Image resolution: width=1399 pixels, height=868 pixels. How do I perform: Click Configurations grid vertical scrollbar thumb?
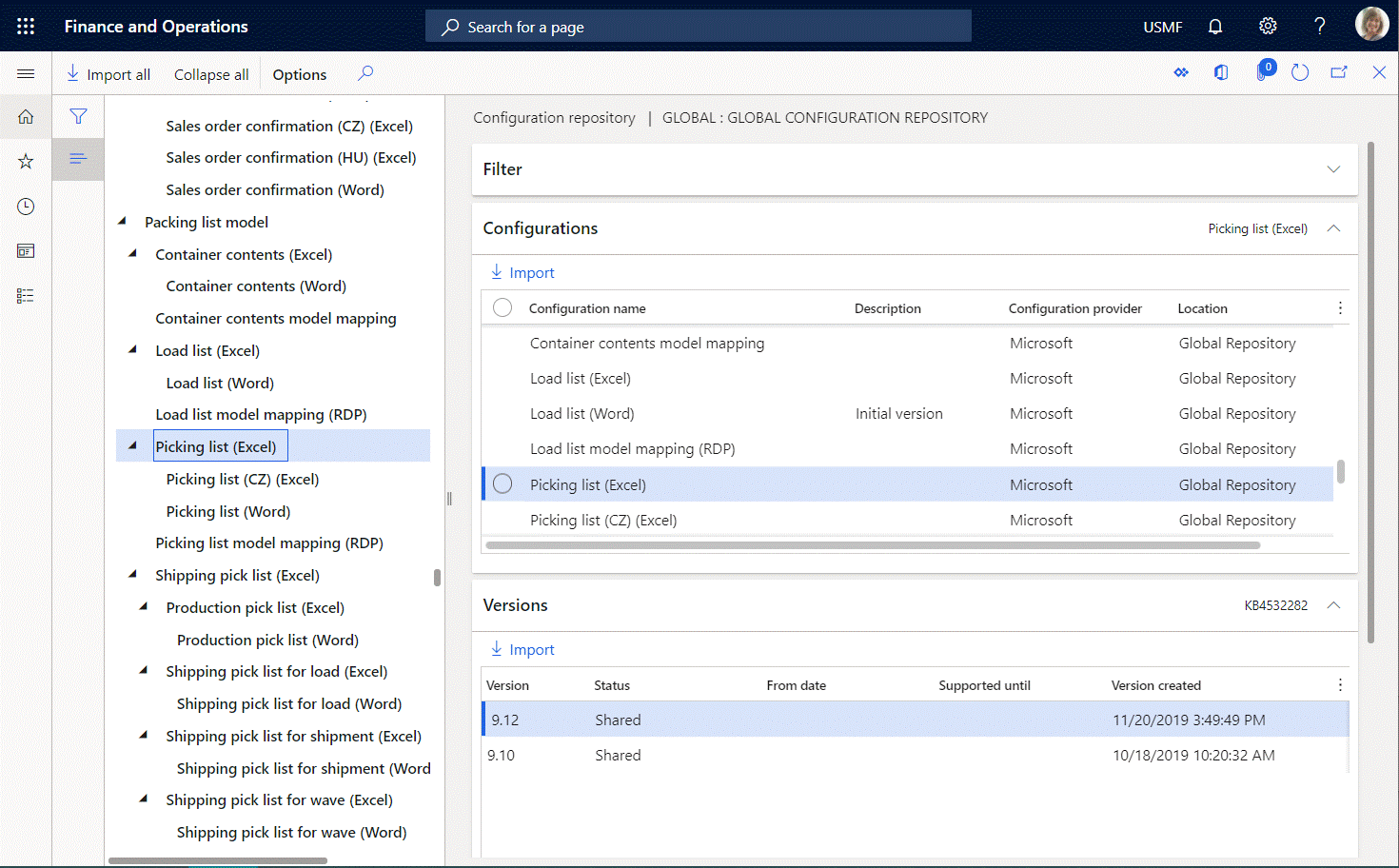(1341, 471)
